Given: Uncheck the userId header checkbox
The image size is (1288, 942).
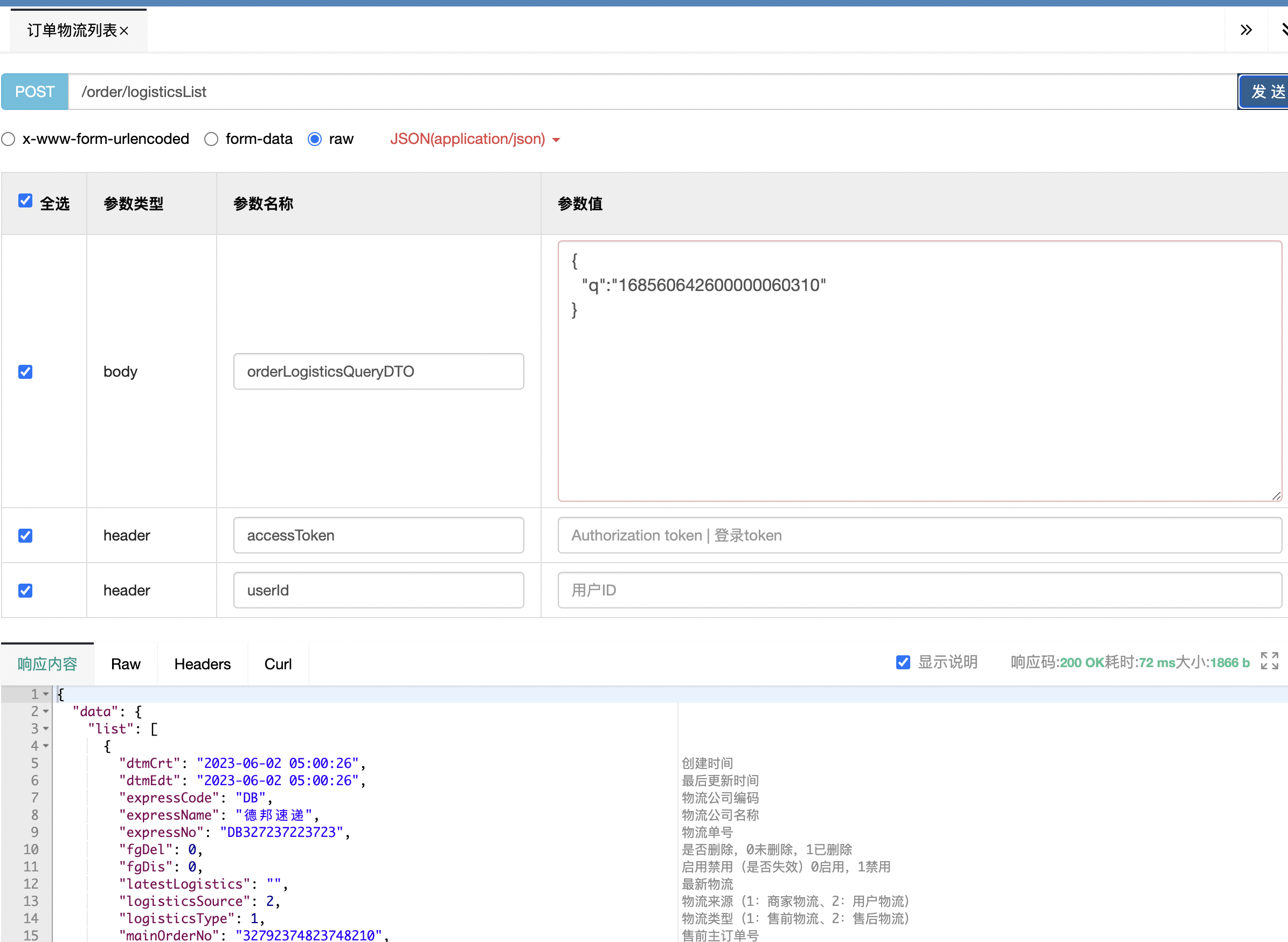Looking at the screenshot, I should (x=25, y=590).
